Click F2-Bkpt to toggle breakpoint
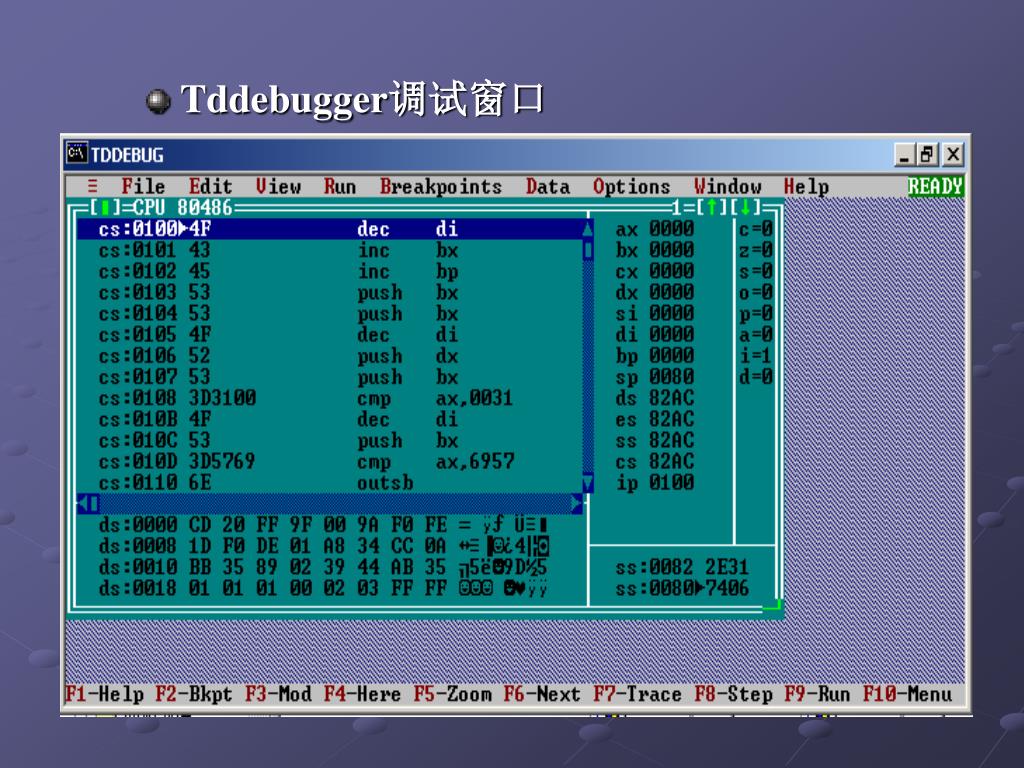Viewport: 1024px width, 768px height. pos(193,694)
